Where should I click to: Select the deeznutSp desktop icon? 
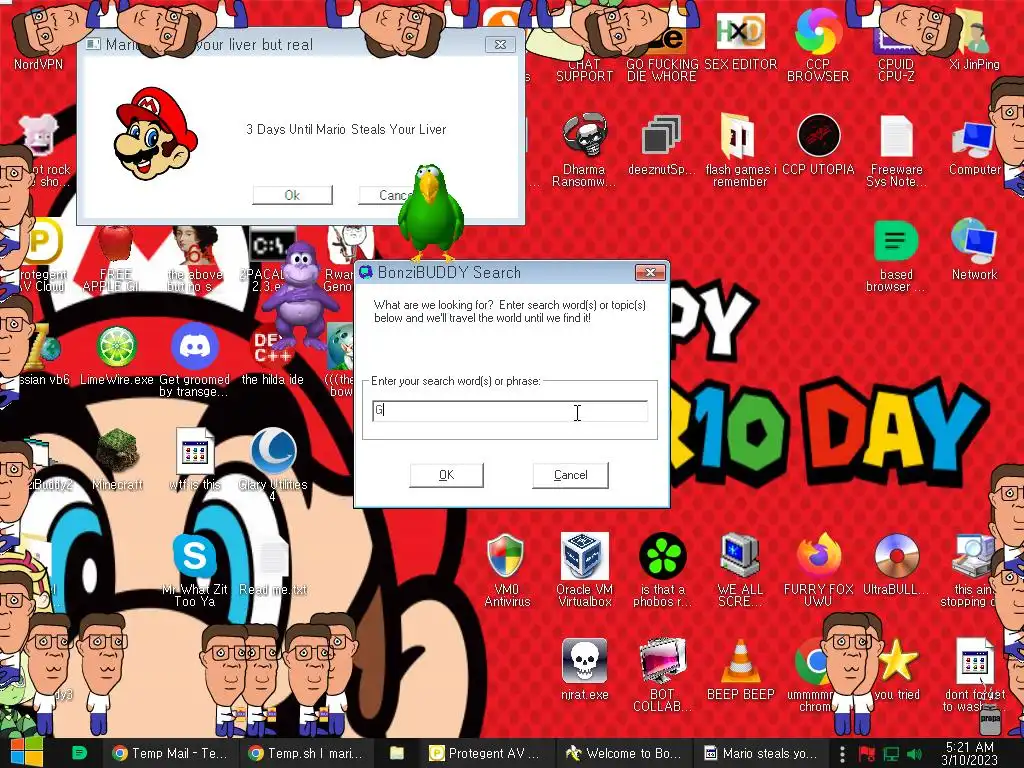tap(661, 145)
